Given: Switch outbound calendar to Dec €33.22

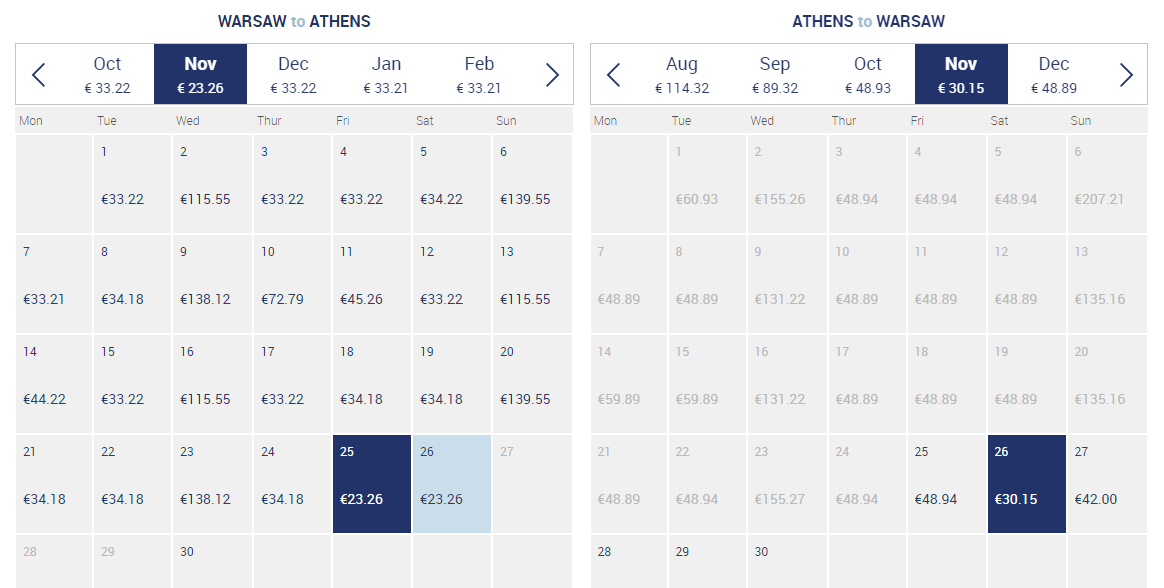Looking at the screenshot, I should point(293,74).
